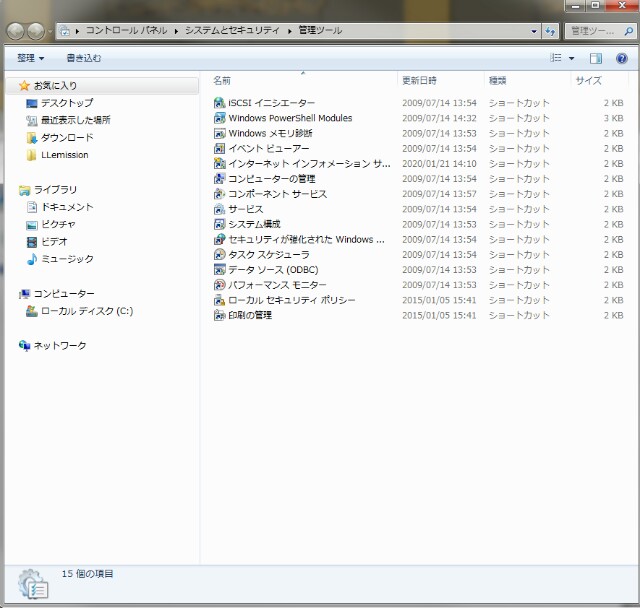Select the イベント ビューアー icon
The height and width of the screenshot is (608, 640).
point(220,149)
